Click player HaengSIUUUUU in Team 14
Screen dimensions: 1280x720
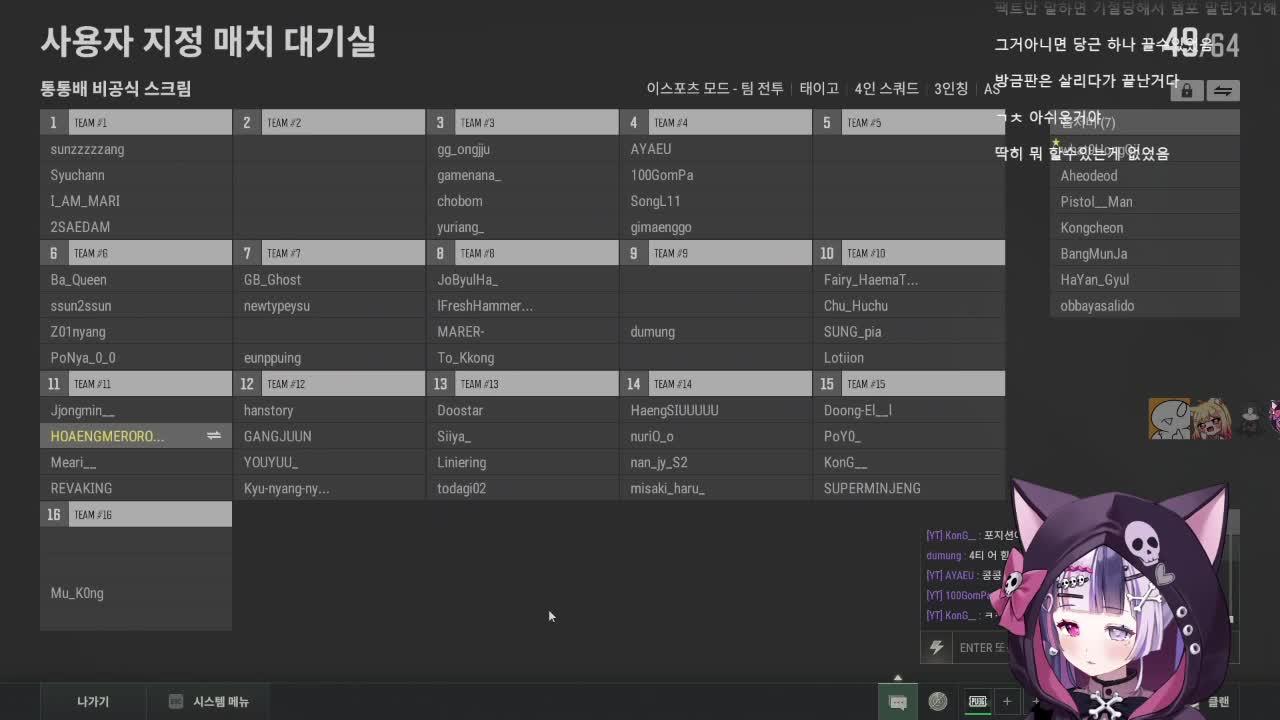674,410
